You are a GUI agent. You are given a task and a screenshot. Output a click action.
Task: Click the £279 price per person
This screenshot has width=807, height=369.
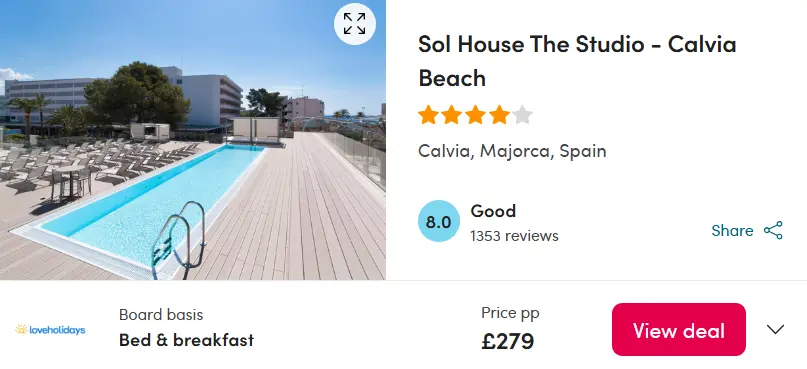point(507,341)
